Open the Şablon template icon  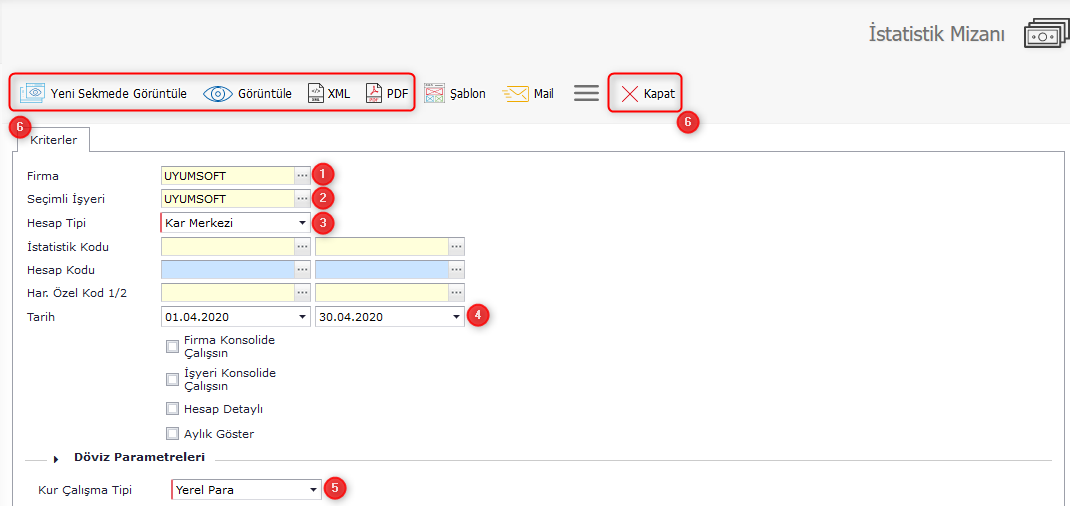click(434, 94)
